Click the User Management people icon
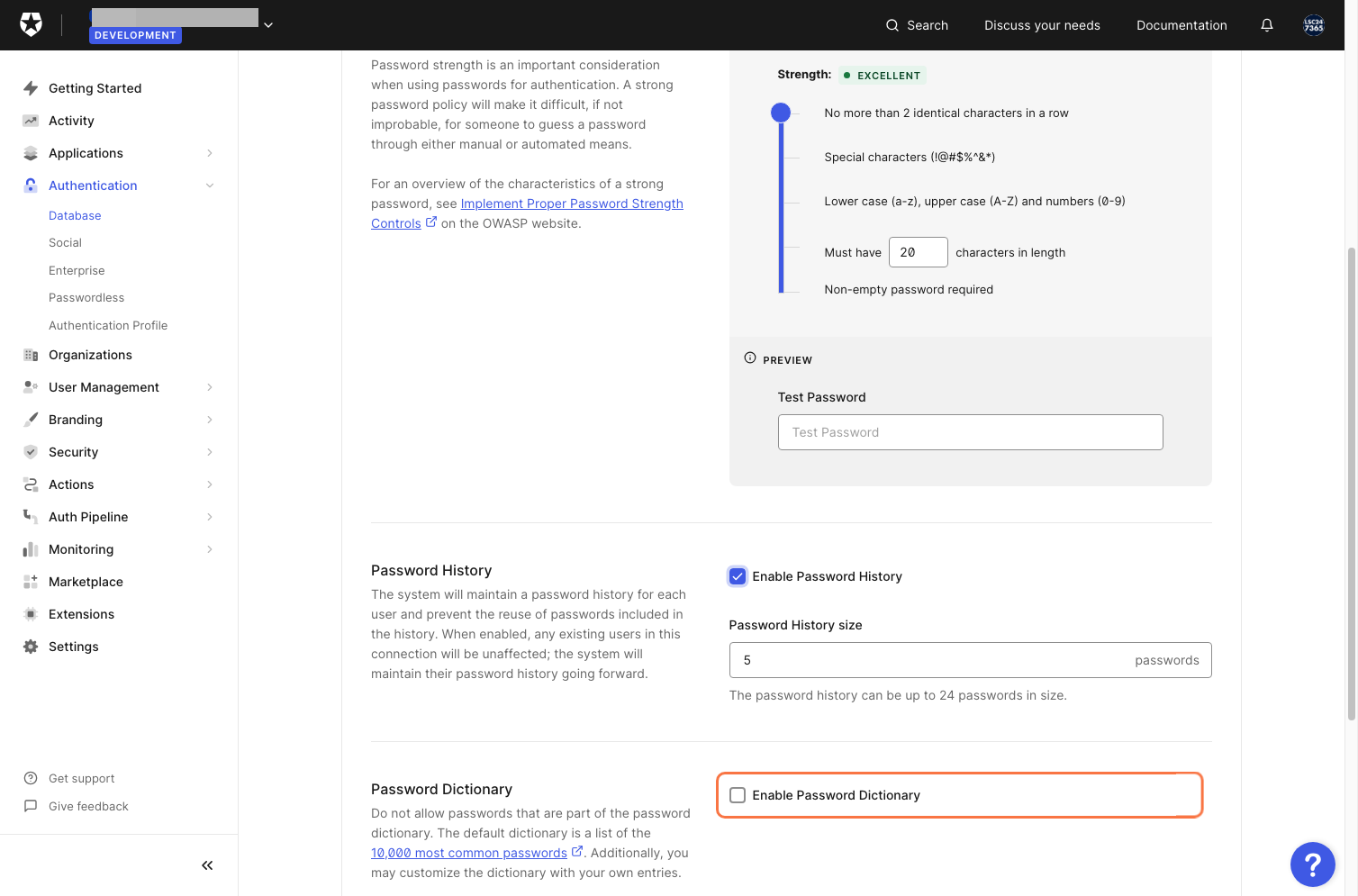Image resolution: width=1358 pixels, height=896 pixels. (31, 387)
